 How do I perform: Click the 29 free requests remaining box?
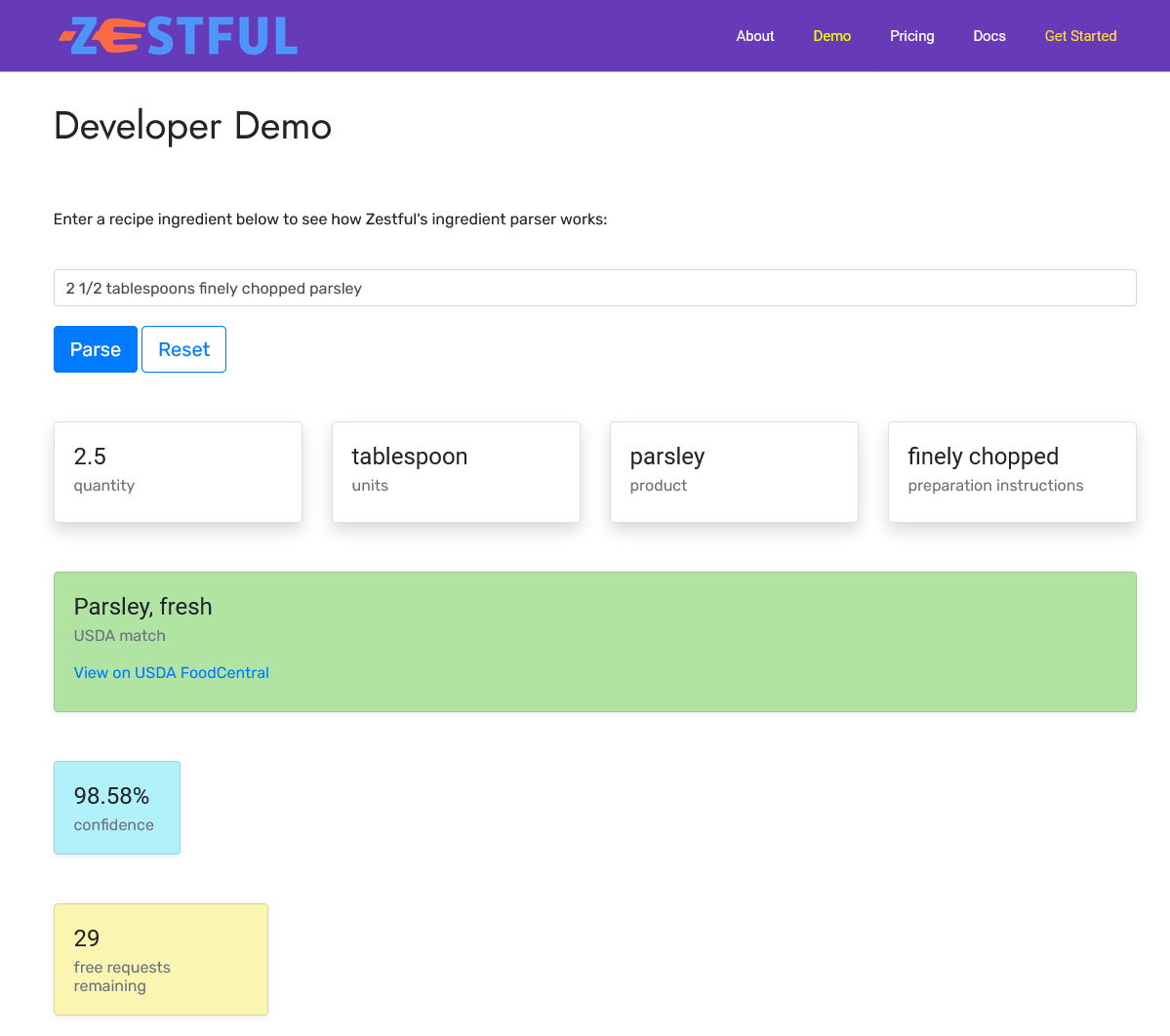click(160, 959)
